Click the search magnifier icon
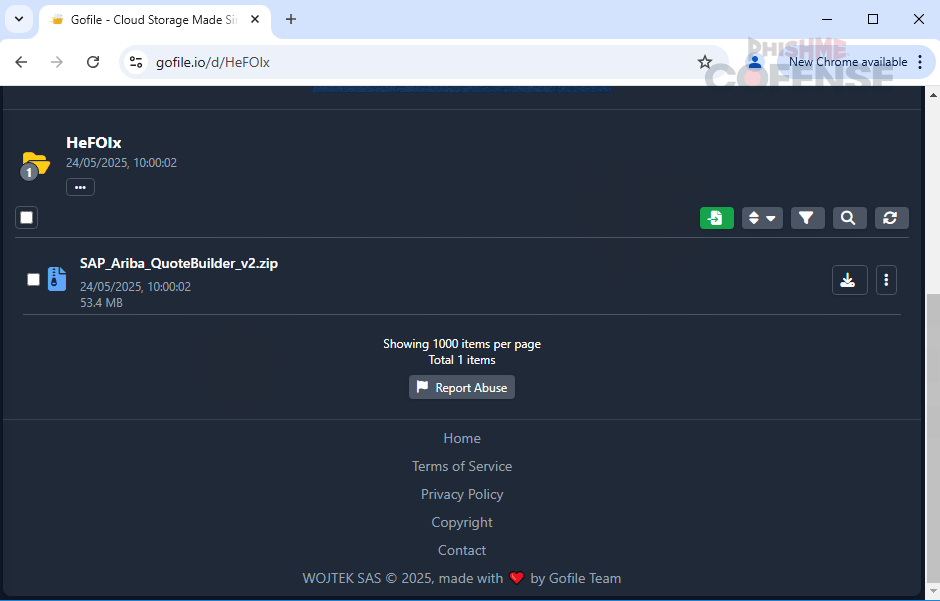Image resolution: width=940 pixels, height=601 pixels. 848,218
